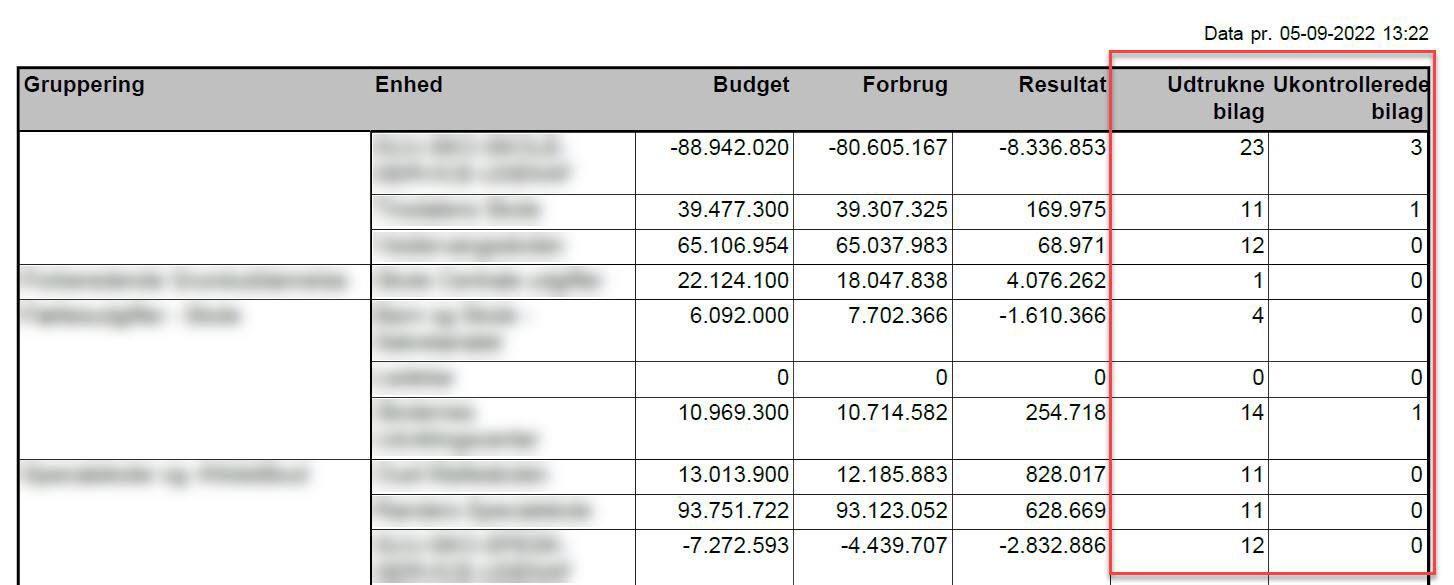Click the Resultat column header
Screen dimensions: 1454x585
click(x=1062, y=85)
